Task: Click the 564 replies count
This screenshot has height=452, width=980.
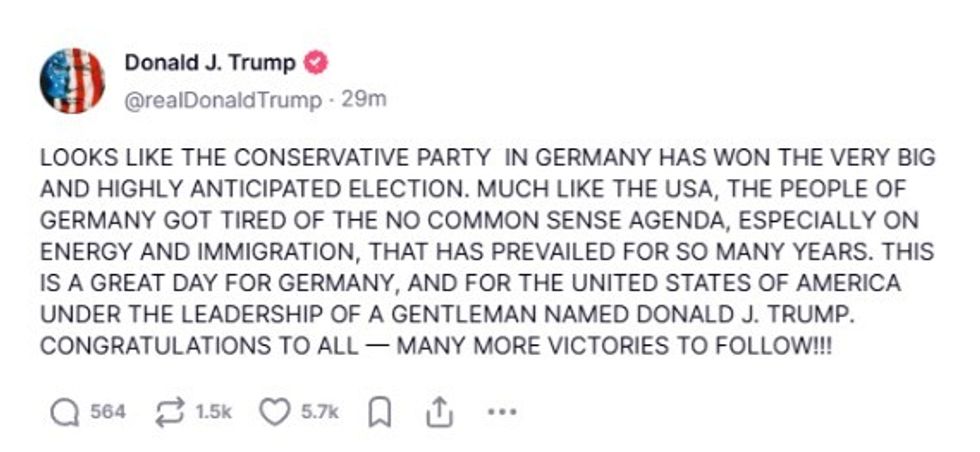Action: tap(109, 412)
